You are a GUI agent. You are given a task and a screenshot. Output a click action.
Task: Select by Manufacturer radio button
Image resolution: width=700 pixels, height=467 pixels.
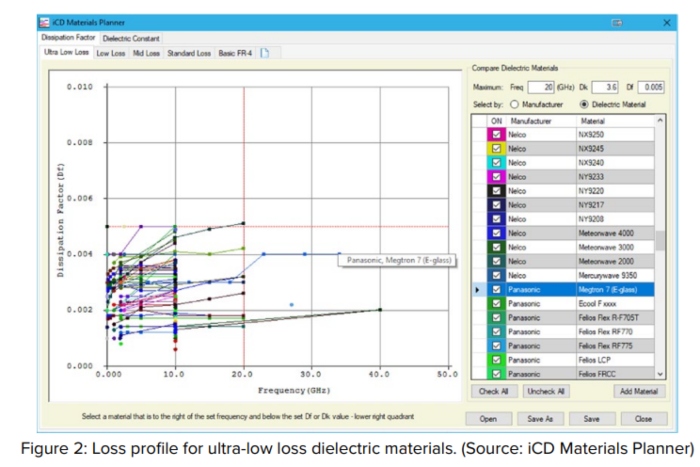click(514, 104)
